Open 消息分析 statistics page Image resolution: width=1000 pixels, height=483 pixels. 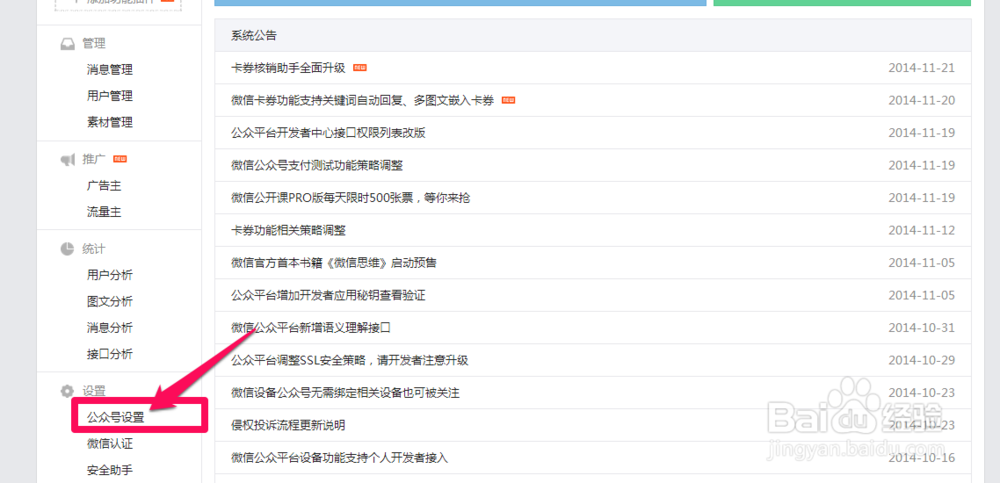click(x=110, y=327)
